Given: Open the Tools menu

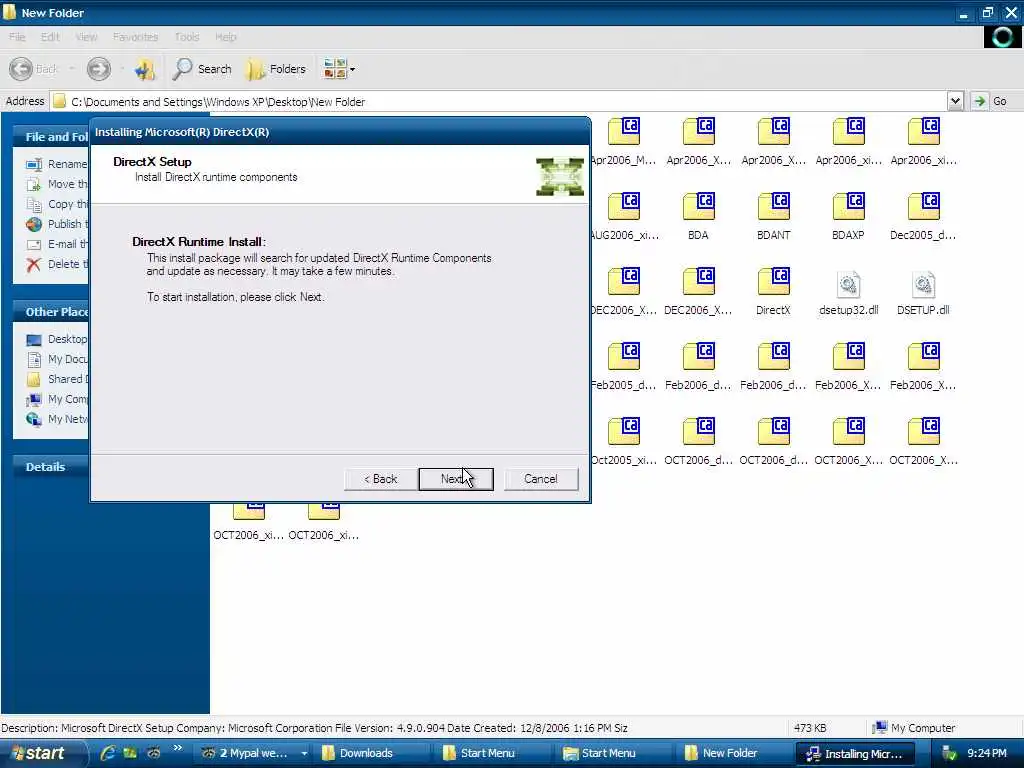Looking at the screenshot, I should pos(186,37).
